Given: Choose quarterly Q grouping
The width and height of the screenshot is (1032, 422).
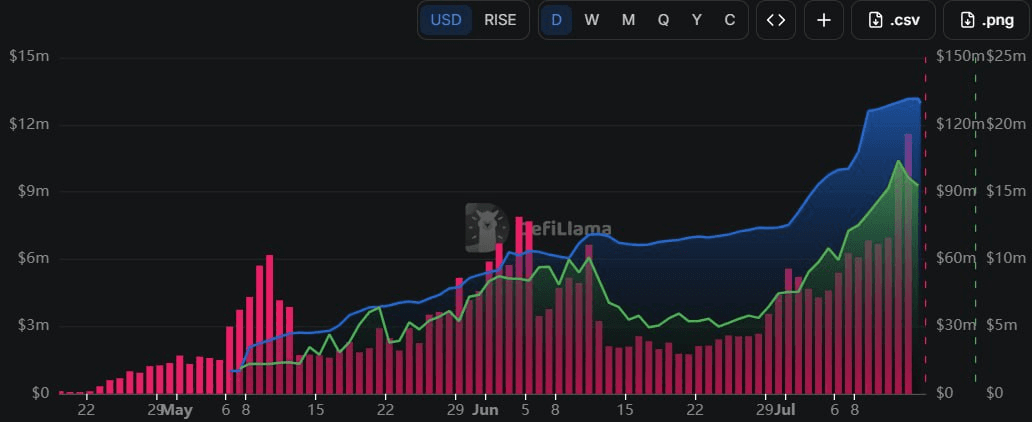Looking at the screenshot, I should [x=663, y=20].
